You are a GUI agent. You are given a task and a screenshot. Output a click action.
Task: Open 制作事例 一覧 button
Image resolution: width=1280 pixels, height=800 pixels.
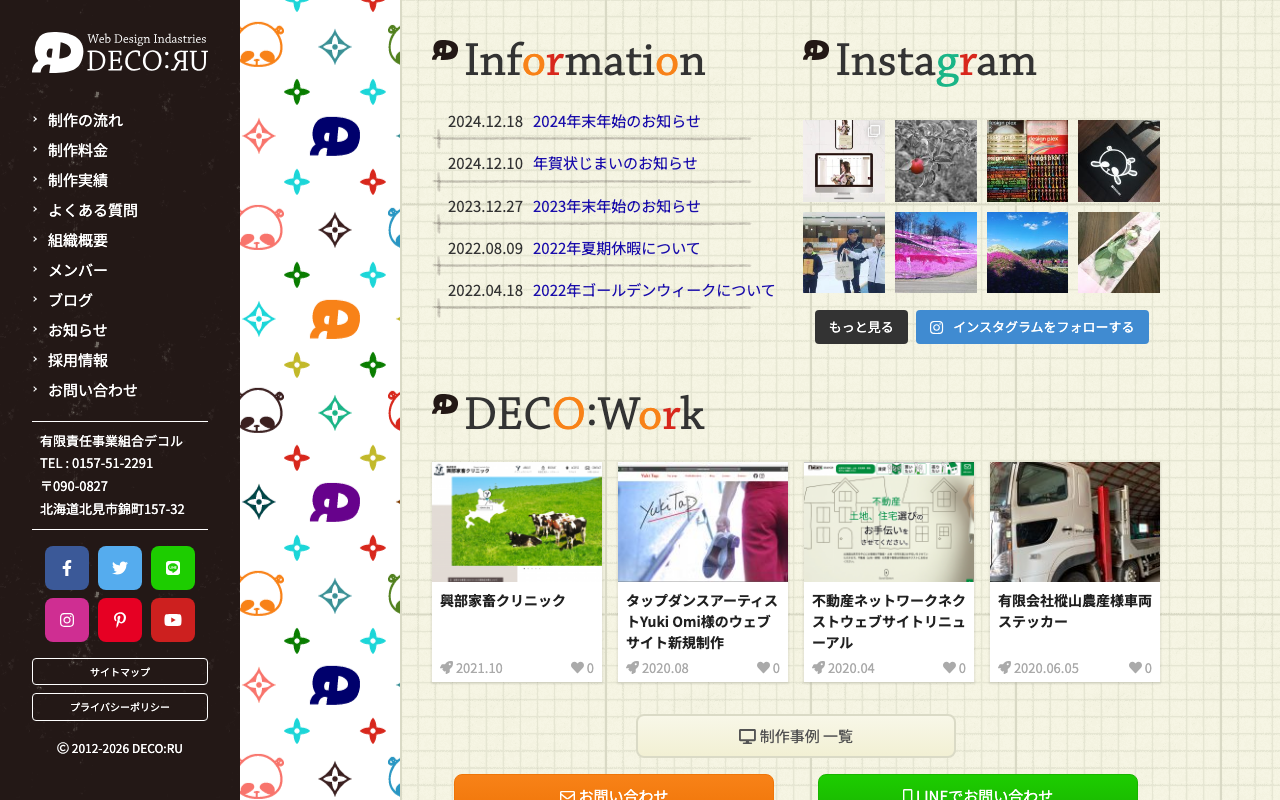796,736
